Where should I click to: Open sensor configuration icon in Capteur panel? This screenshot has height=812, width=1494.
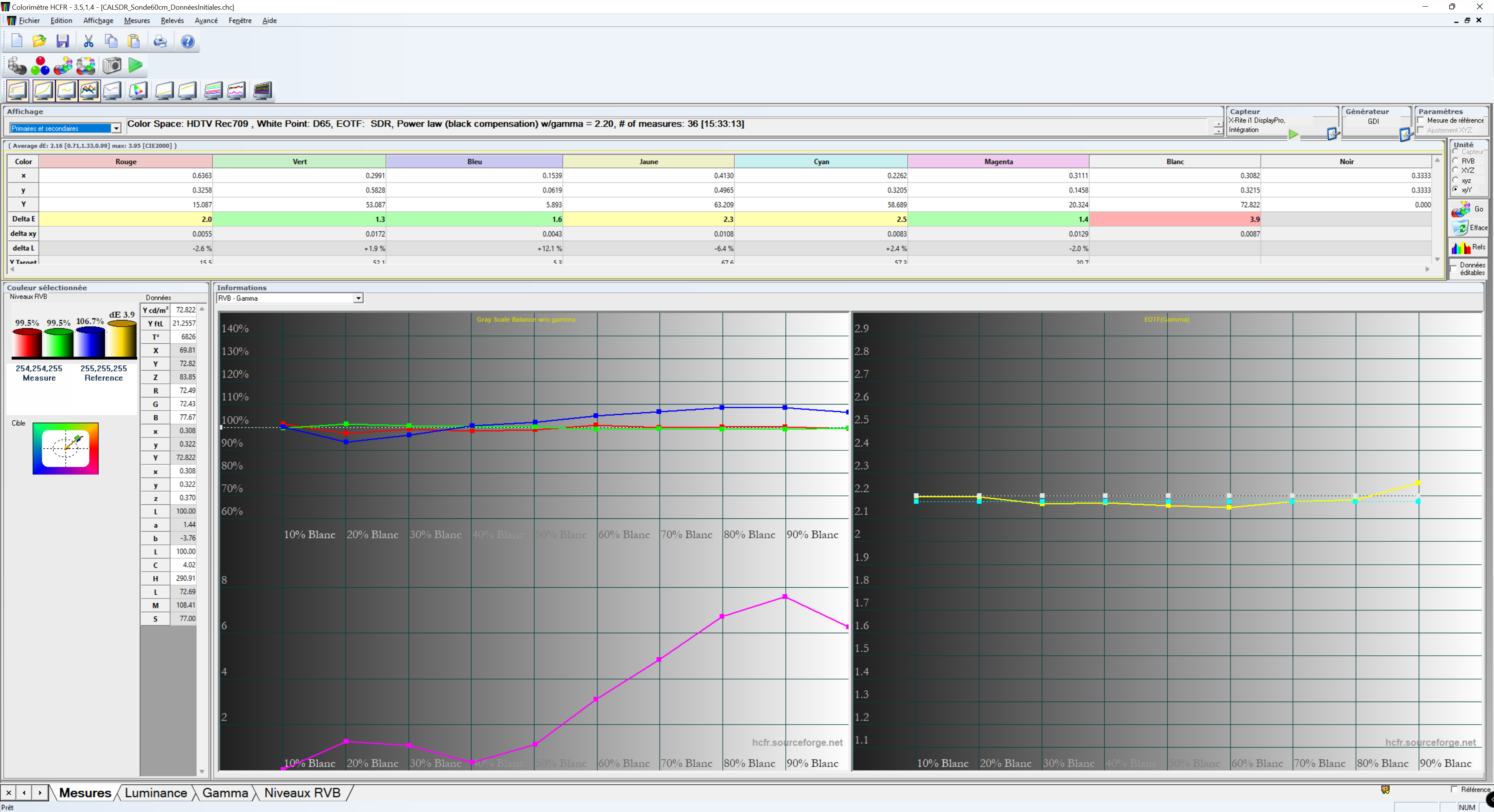pos(1332,134)
